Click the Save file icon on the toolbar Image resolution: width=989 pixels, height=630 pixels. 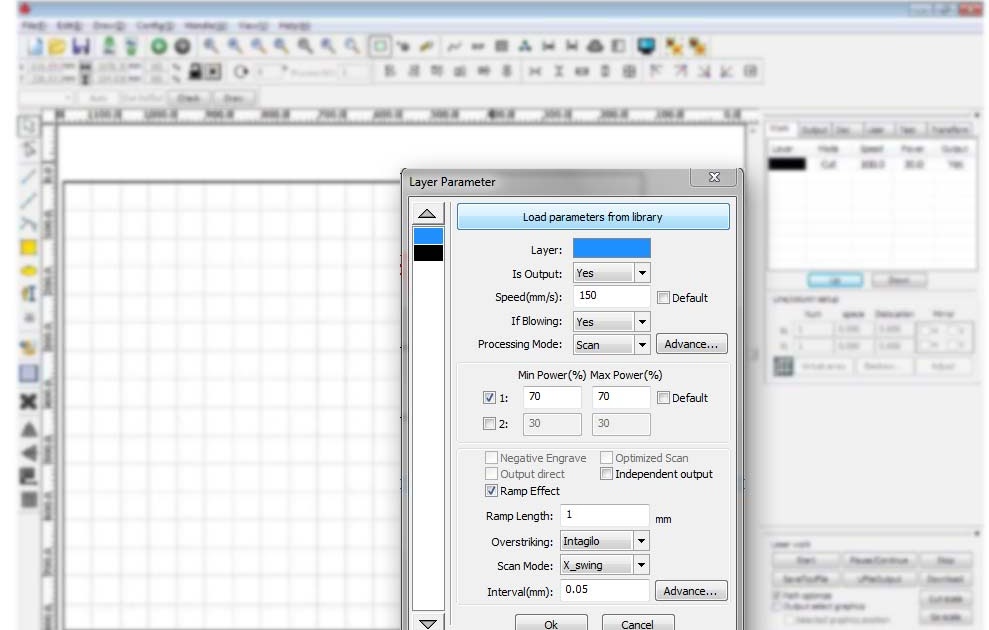(81, 46)
